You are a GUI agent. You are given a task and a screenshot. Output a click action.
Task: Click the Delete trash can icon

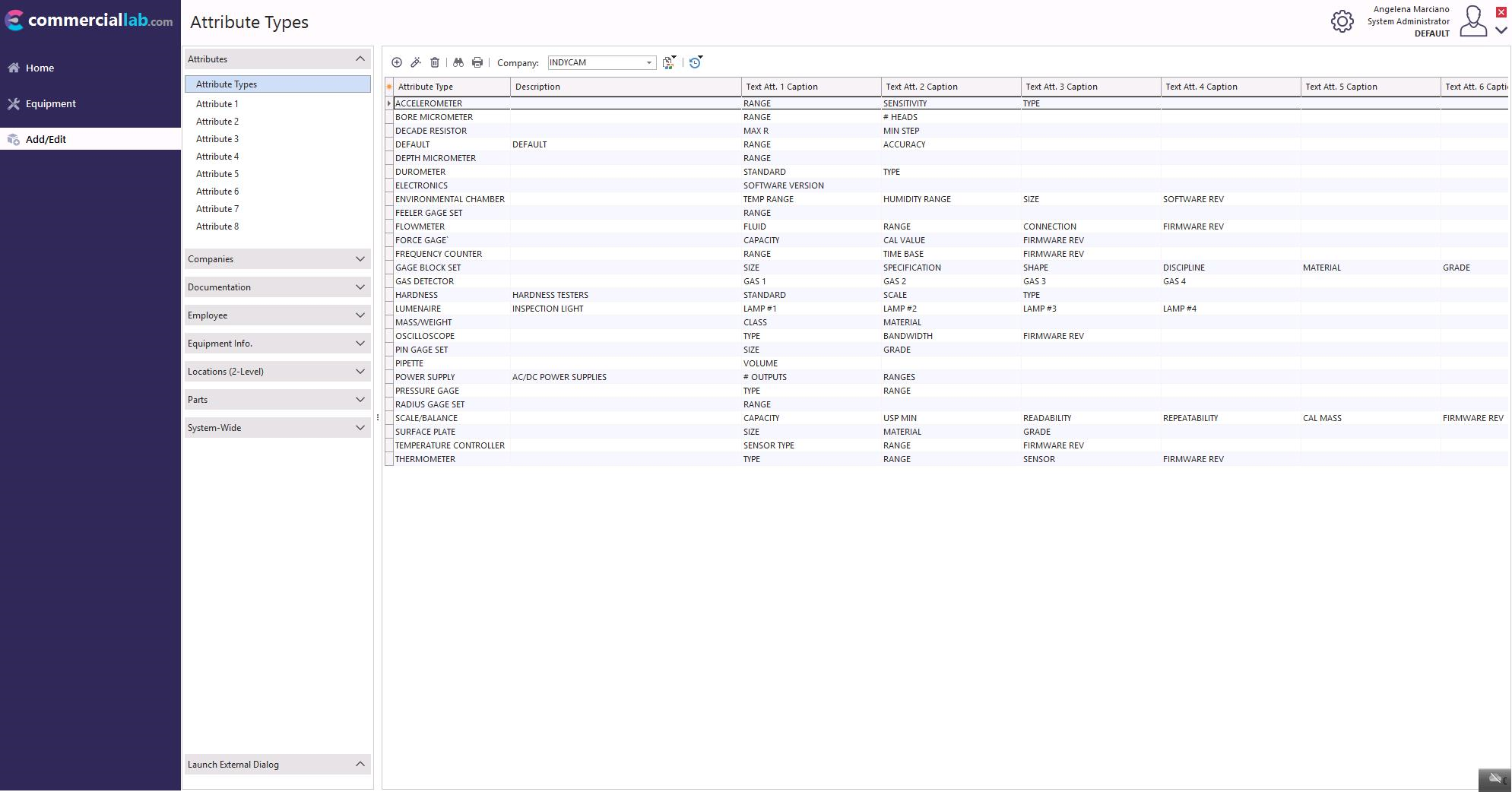tap(435, 62)
